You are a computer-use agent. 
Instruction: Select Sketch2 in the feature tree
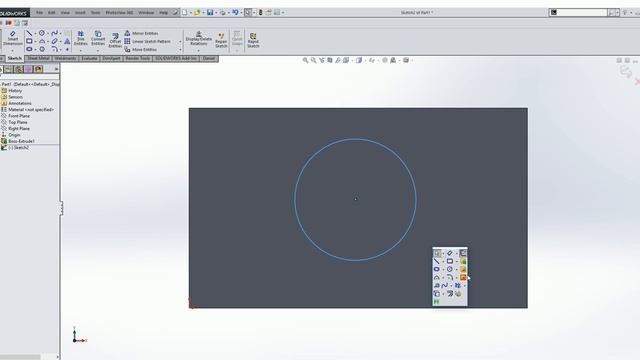(19, 147)
